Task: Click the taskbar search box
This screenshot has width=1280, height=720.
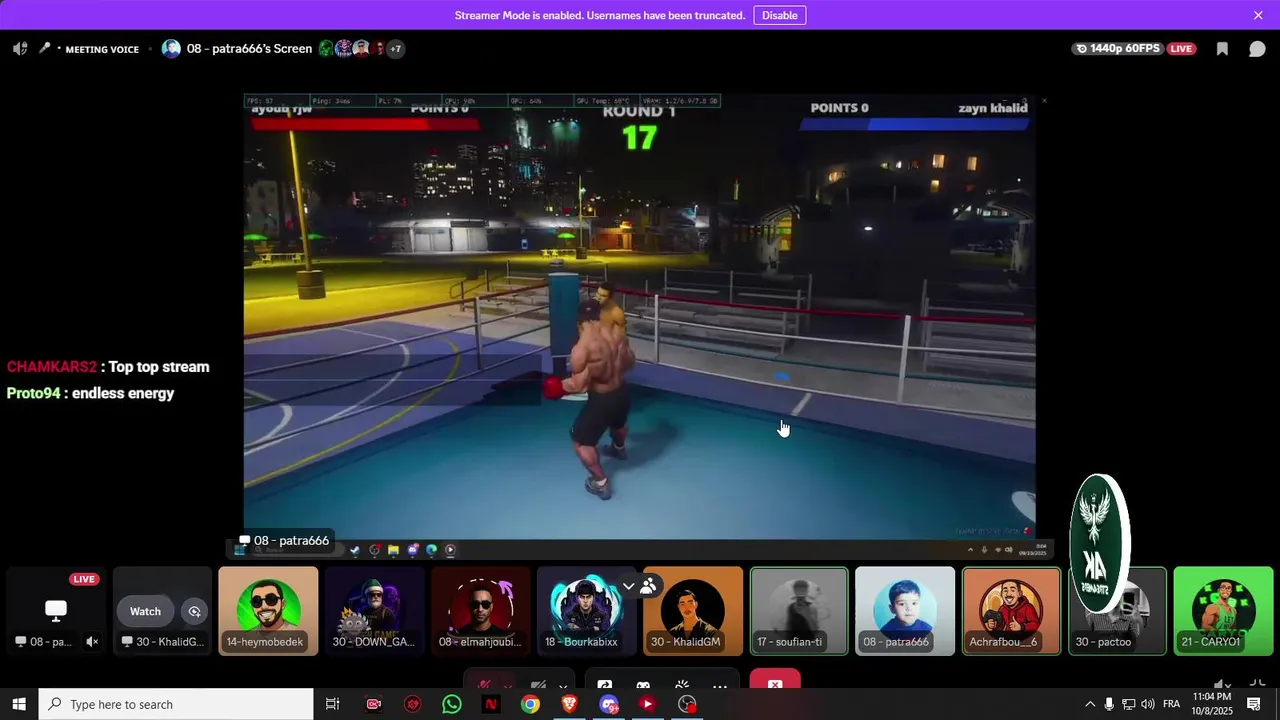Action: click(x=176, y=704)
